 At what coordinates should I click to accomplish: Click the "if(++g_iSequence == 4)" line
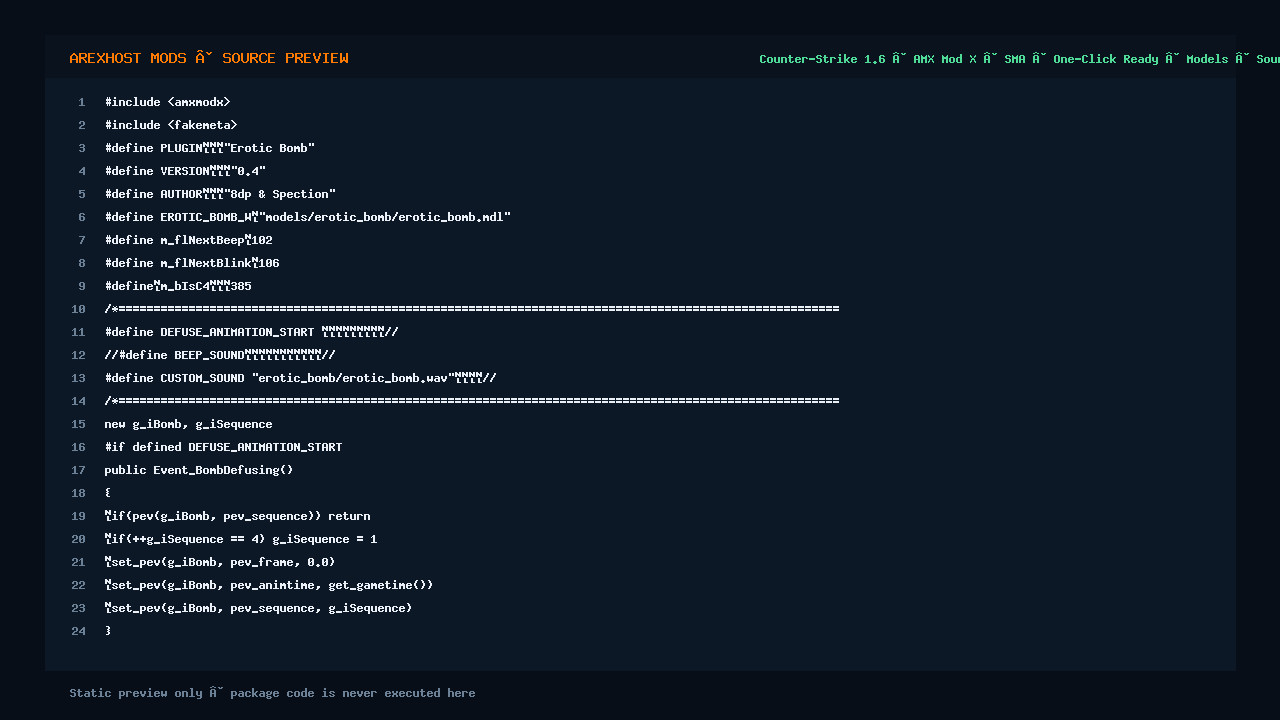pyautogui.click(x=241, y=539)
